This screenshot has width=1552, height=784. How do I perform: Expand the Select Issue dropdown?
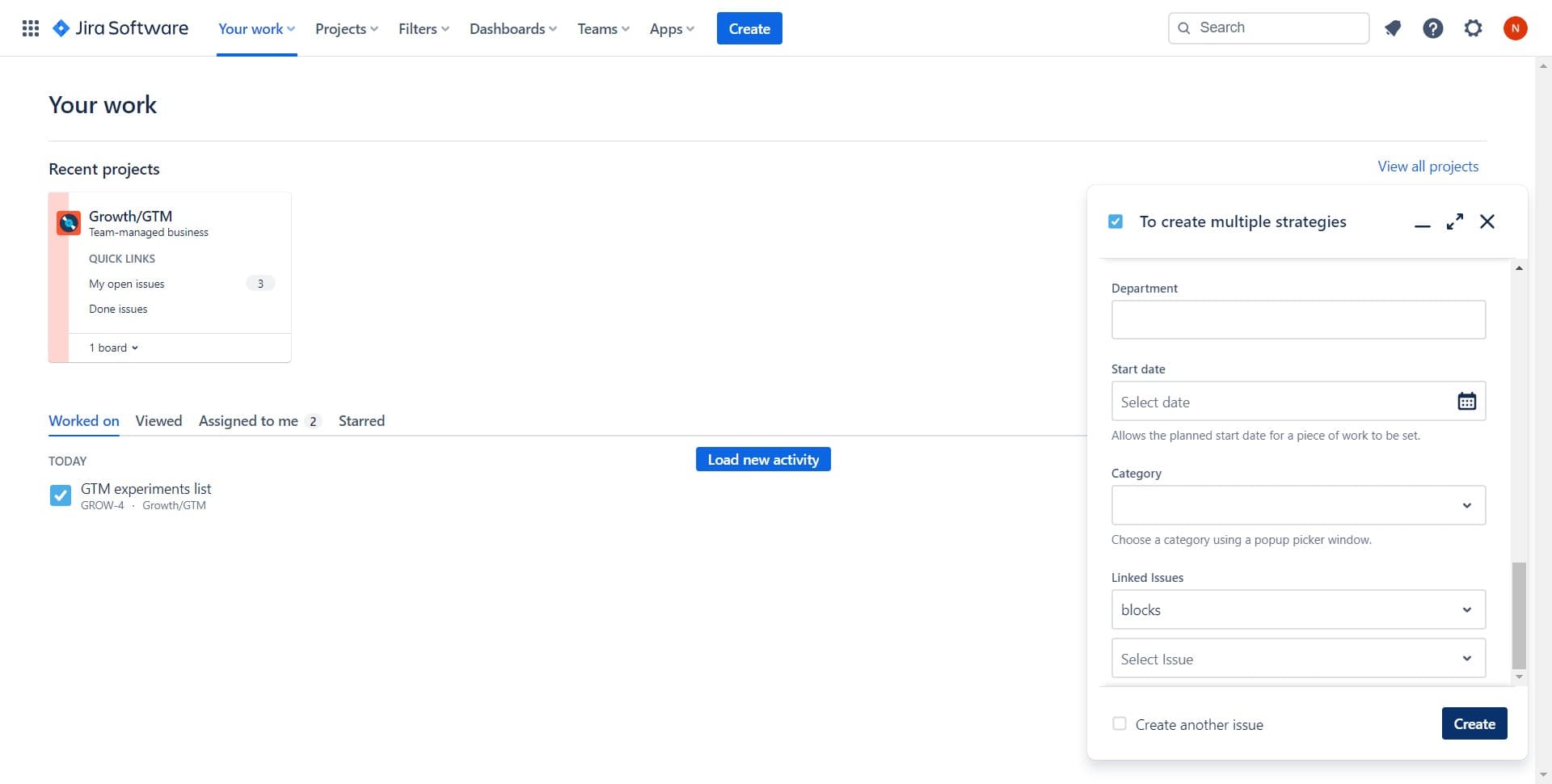pos(1297,659)
